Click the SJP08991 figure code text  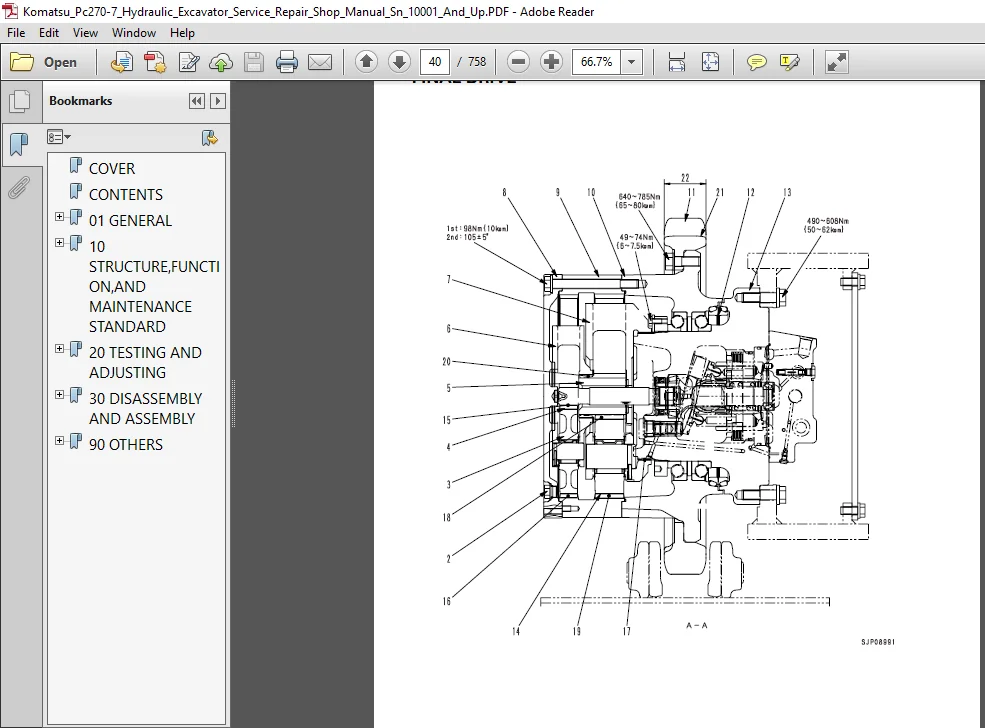click(878, 642)
